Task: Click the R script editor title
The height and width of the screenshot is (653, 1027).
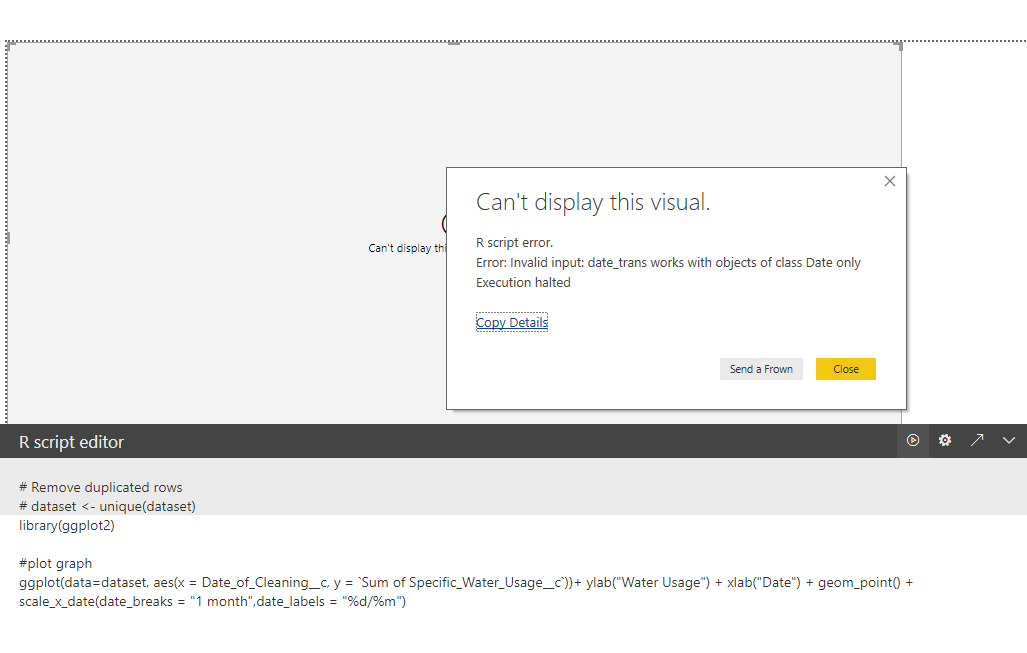Action: [x=71, y=442]
